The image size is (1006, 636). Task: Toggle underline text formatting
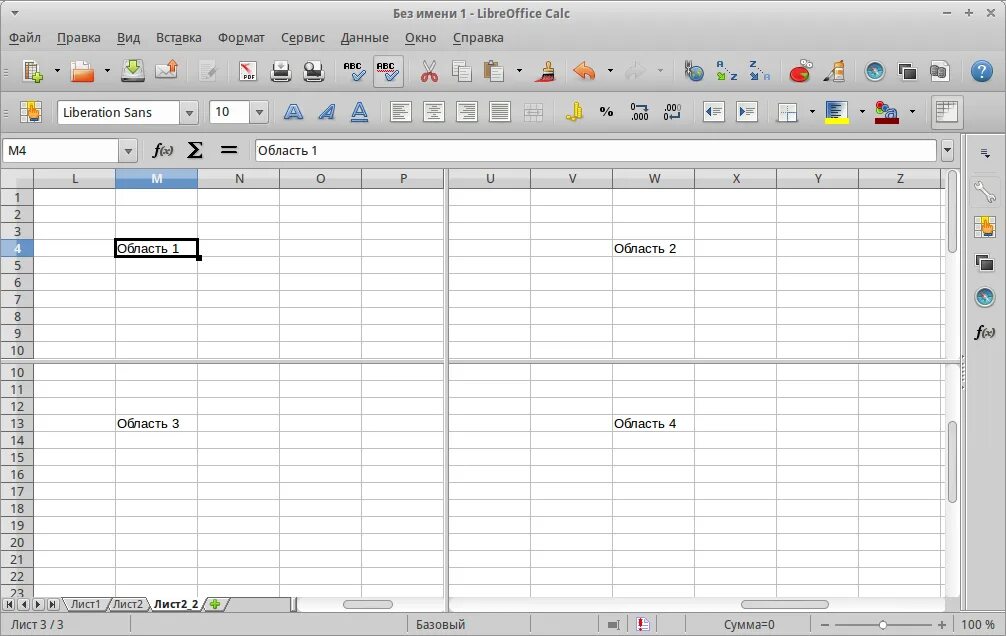(x=360, y=112)
